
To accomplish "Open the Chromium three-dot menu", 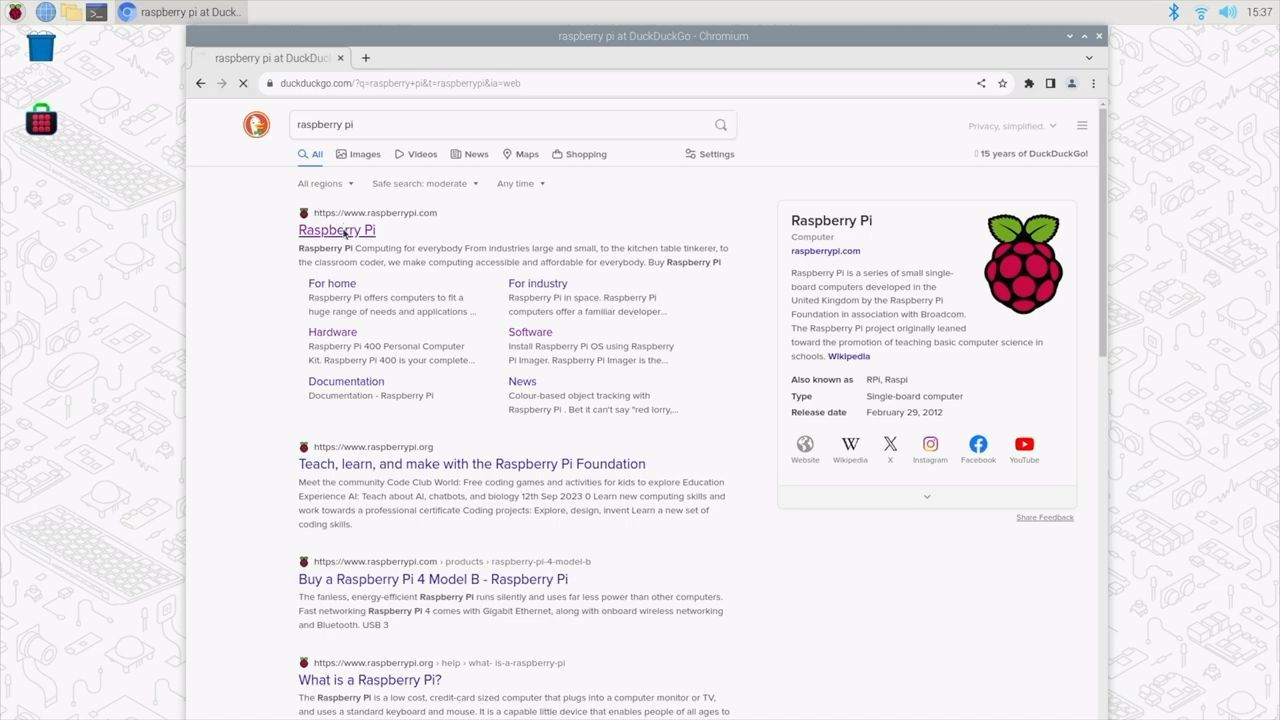I will [1093, 83].
